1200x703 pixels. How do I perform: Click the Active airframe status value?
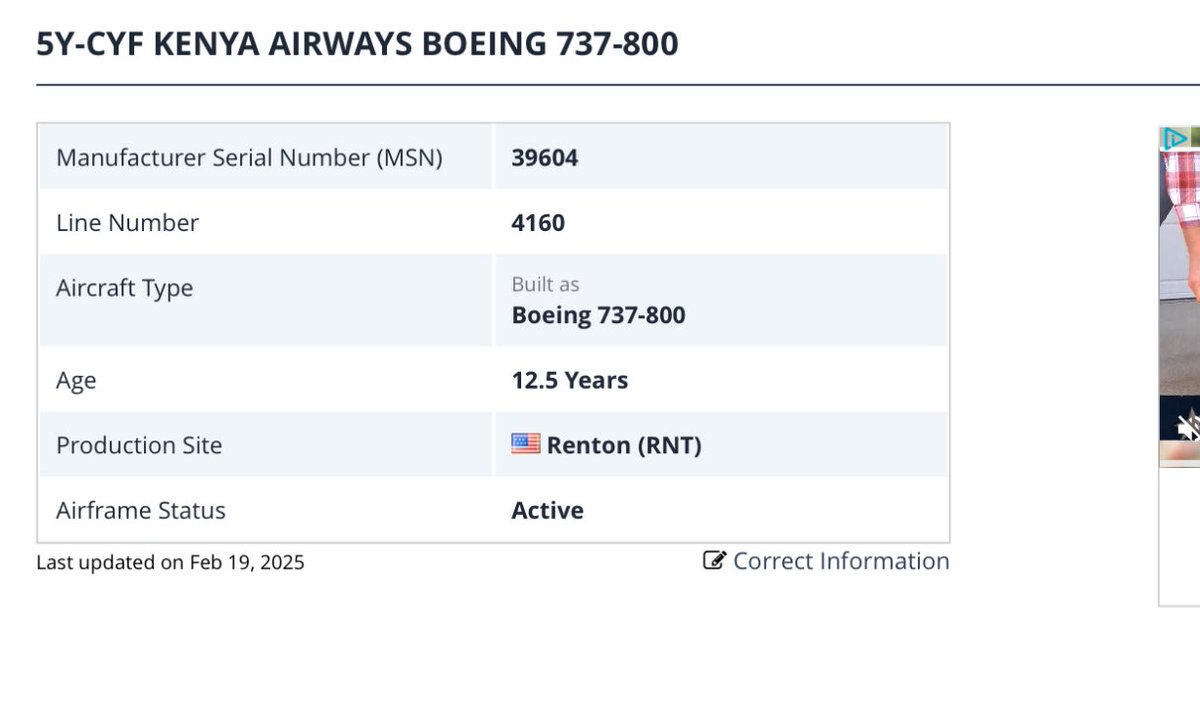(548, 510)
